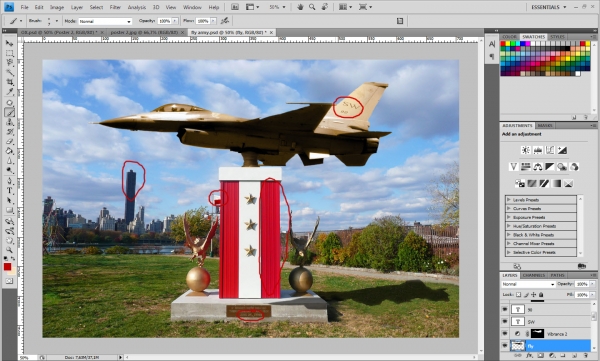Select the Pen tool
This screenshot has width=600, height=361.
[x=10, y=181]
